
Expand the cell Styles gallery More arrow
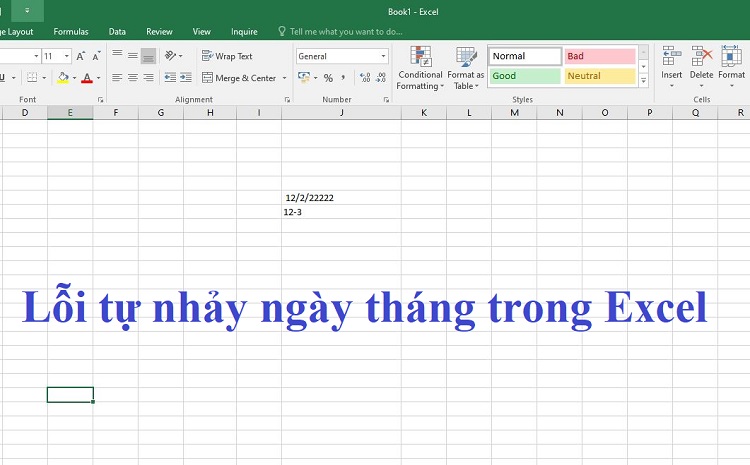pos(644,81)
